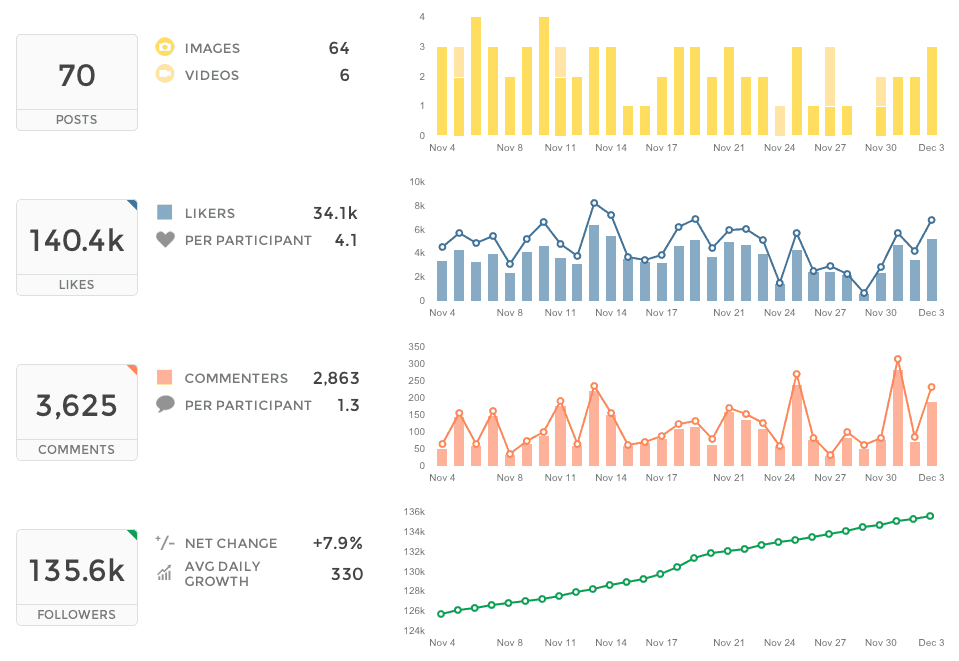Click the Nov 4 bar in posts chart
The width and height of the screenshot is (959, 661).
pyautogui.click(x=442, y=91)
